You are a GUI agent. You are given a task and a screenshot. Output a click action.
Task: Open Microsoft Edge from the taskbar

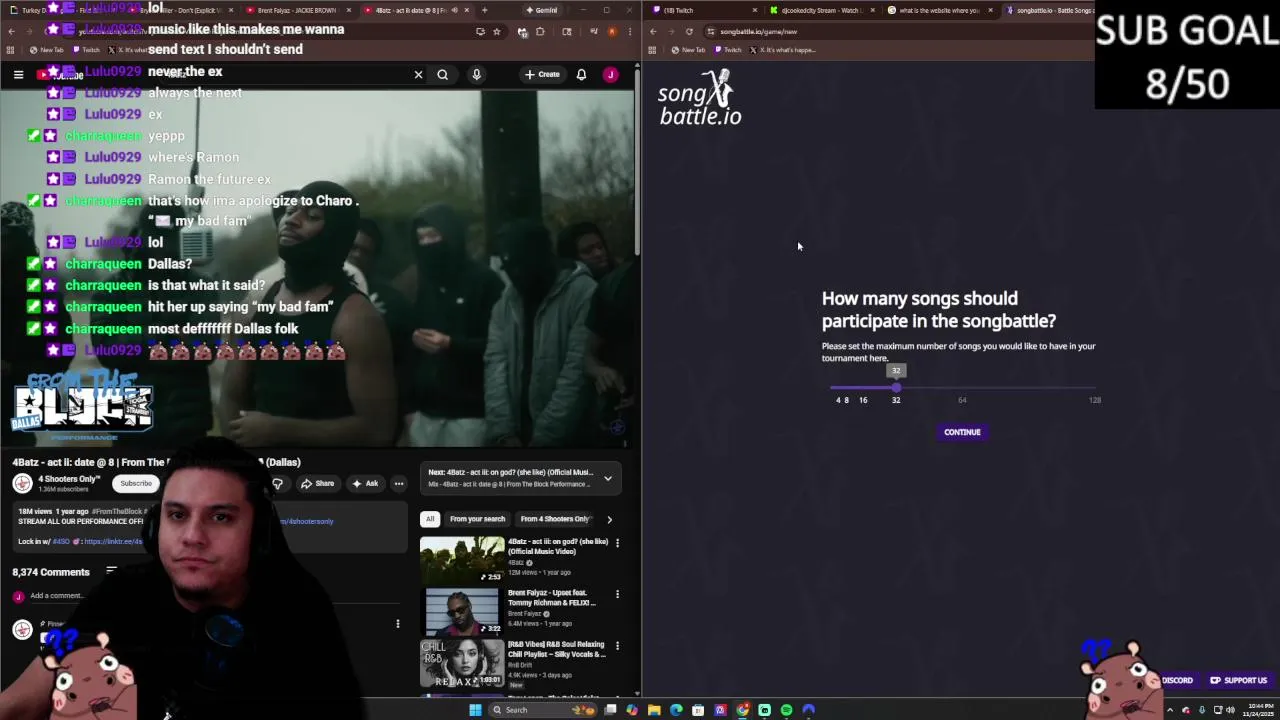coord(676,710)
